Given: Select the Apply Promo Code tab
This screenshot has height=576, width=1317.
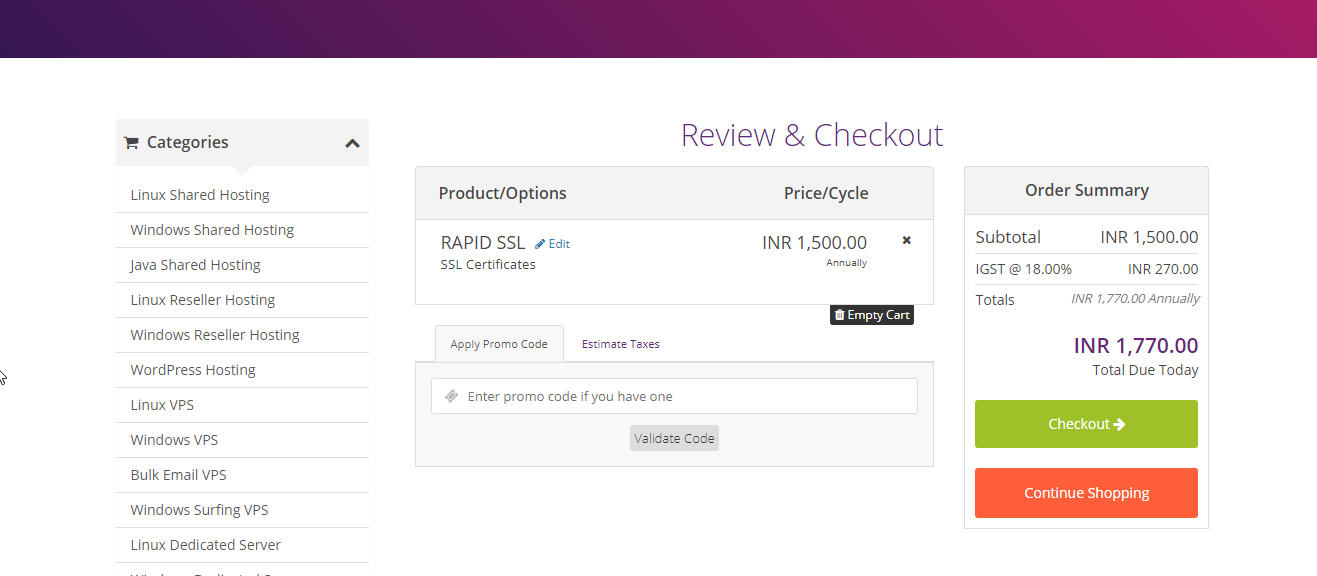Looking at the screenshot, I should click(499, 344).
